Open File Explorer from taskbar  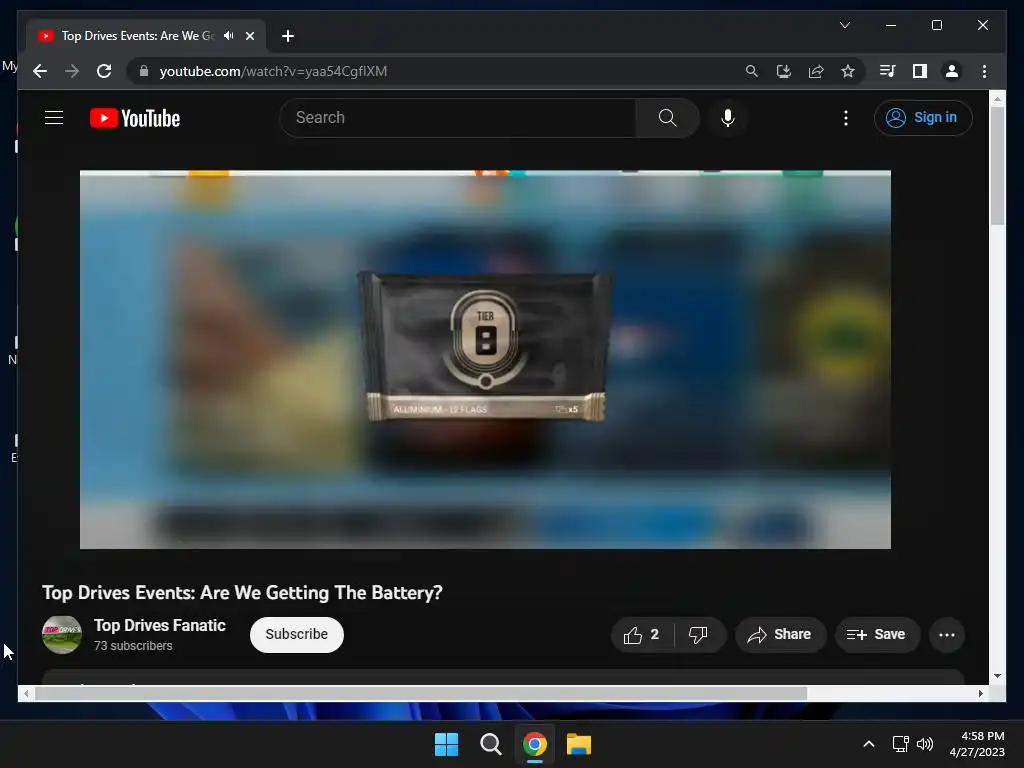[x=579, y=744]
